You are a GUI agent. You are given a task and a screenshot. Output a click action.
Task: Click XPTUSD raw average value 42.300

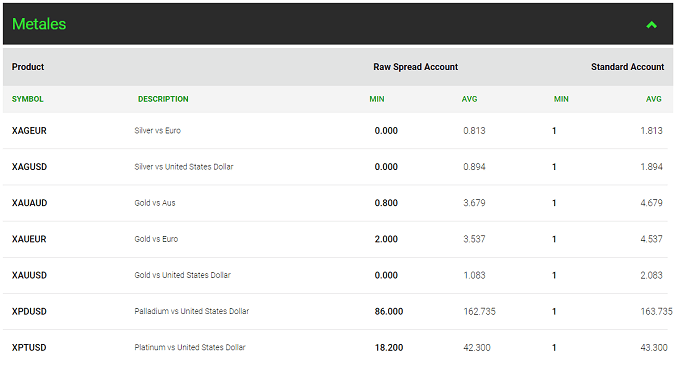pyautogui.click(x=477, y=347)
